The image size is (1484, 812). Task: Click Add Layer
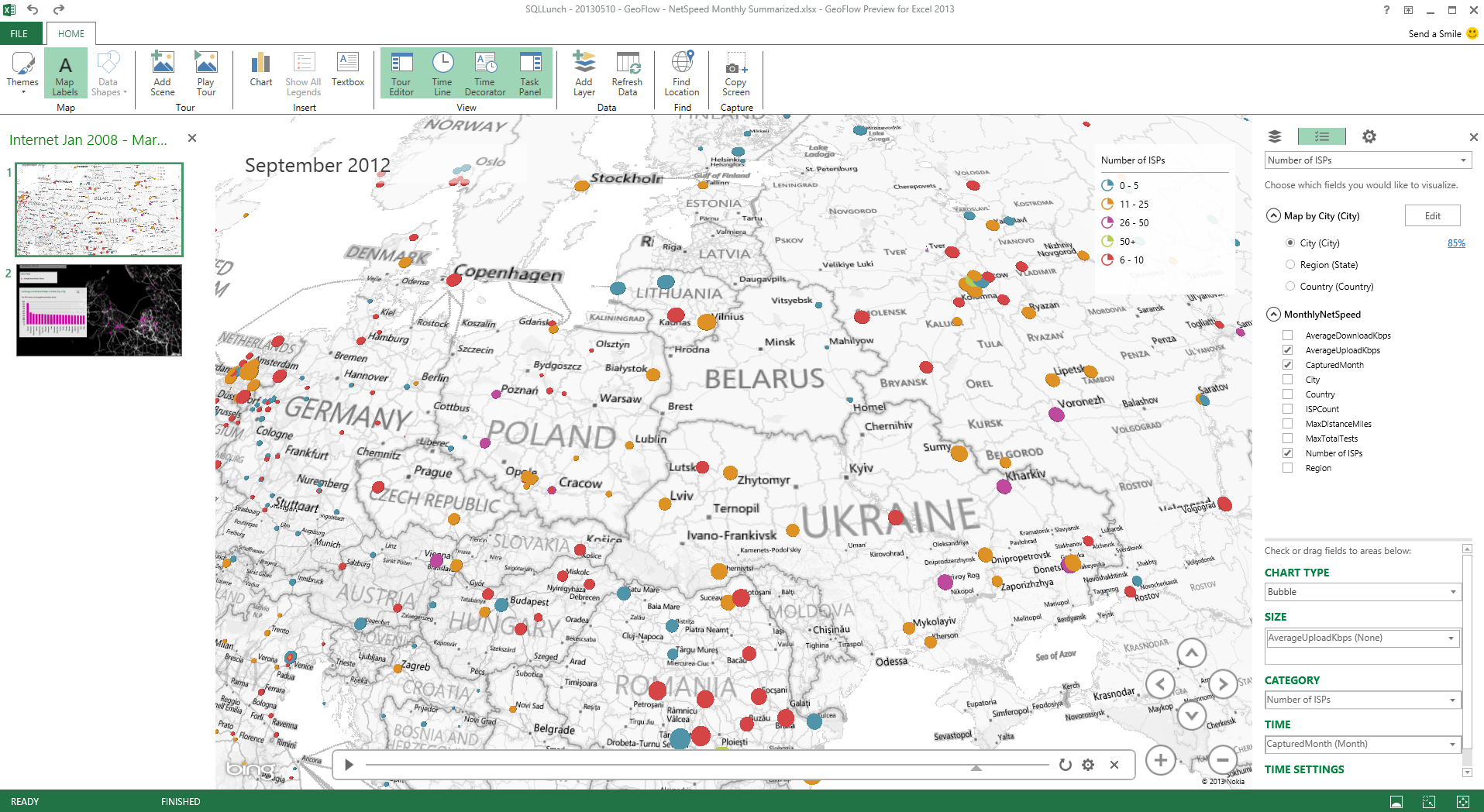(x=584, y=74)
